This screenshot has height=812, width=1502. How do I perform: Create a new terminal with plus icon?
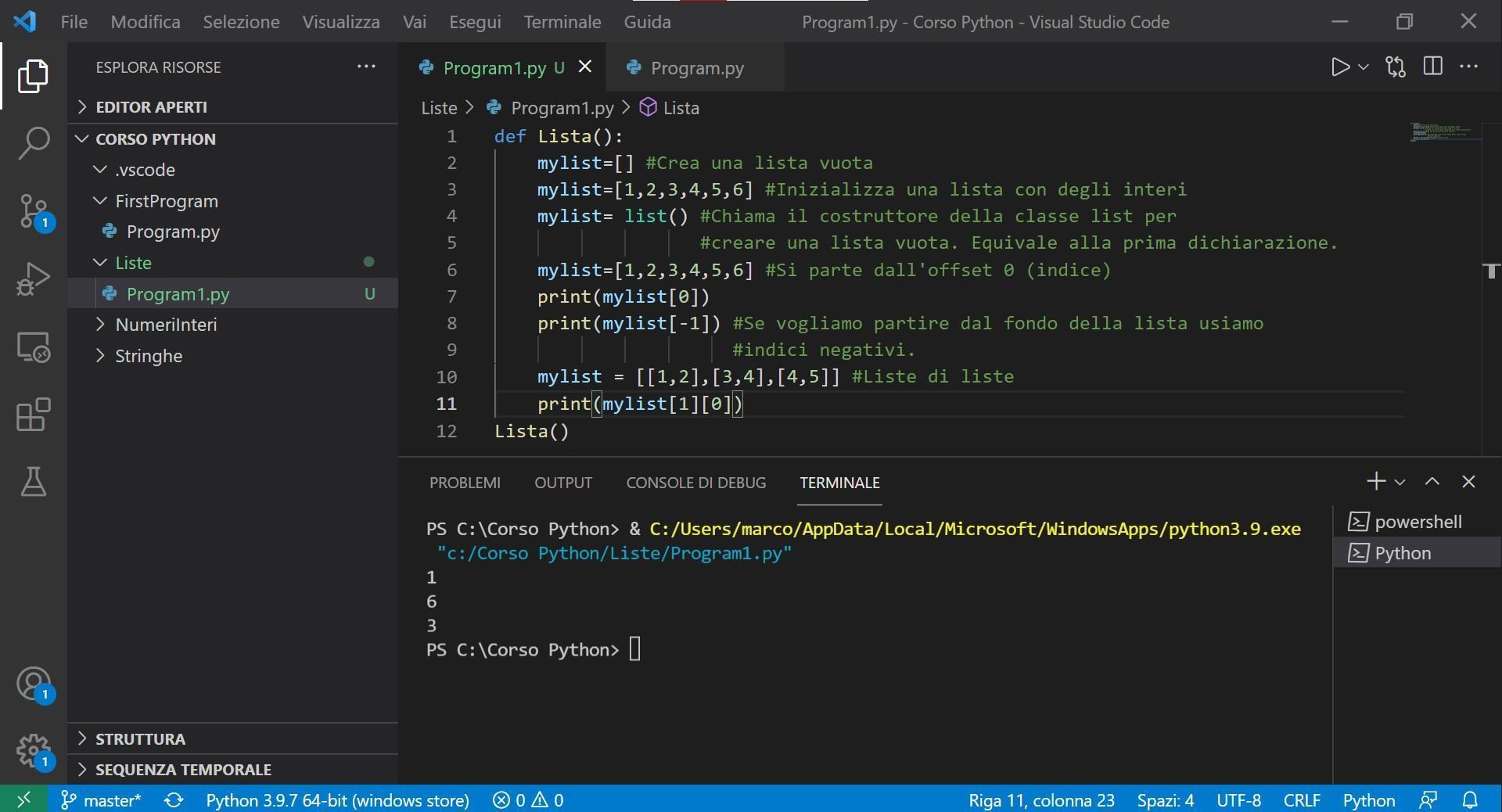(1375, 481)
